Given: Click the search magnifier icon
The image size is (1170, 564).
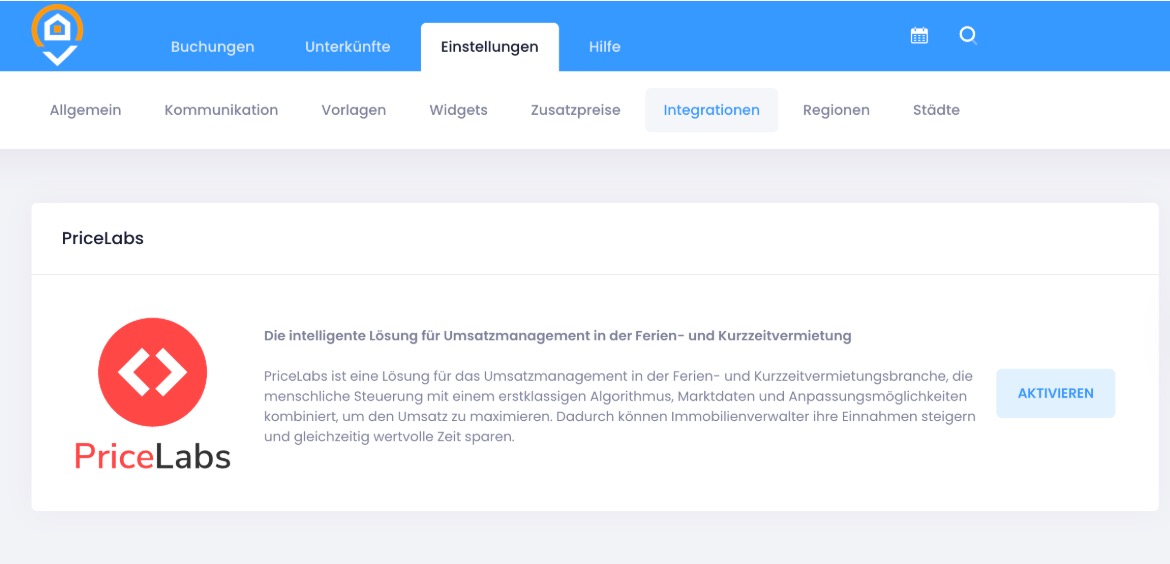Looking at the screenshot, I should (969, 35).
